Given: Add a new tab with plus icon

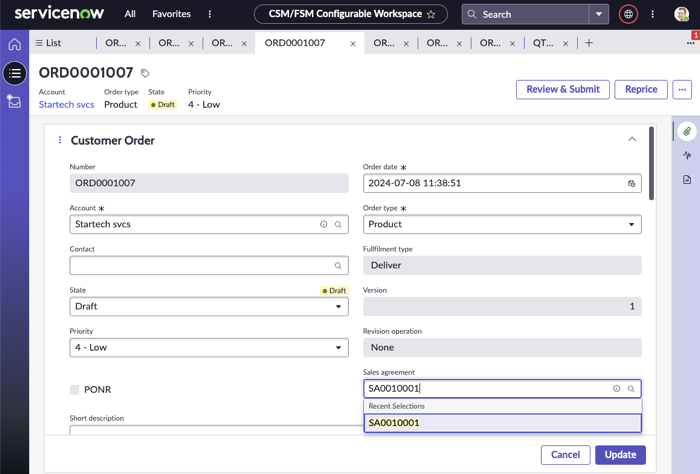Looking at the screenshot, I should coord(589,43).
